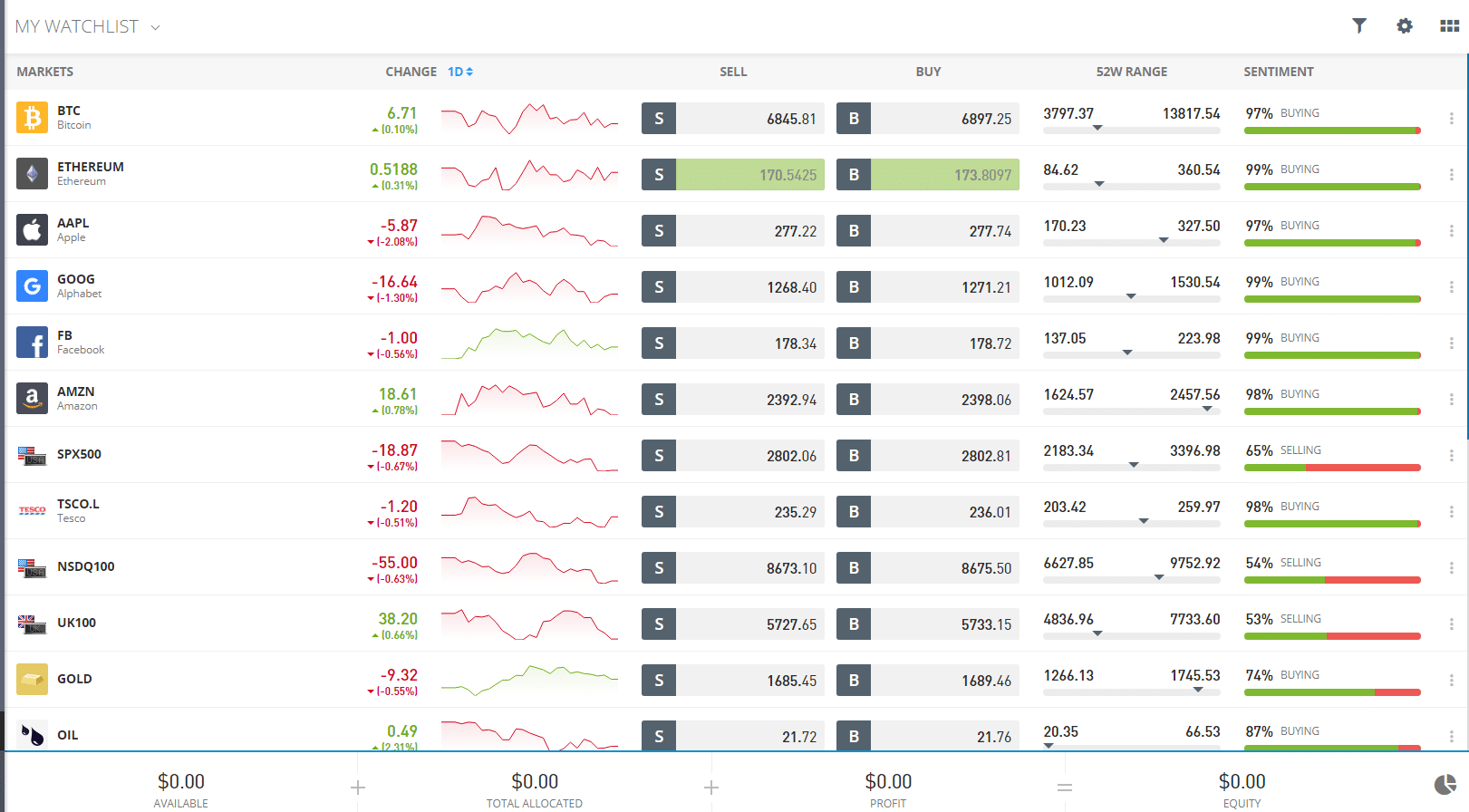Click the Tesco logo icon
Screen dimensions: 1469x812
coord(32,511)
